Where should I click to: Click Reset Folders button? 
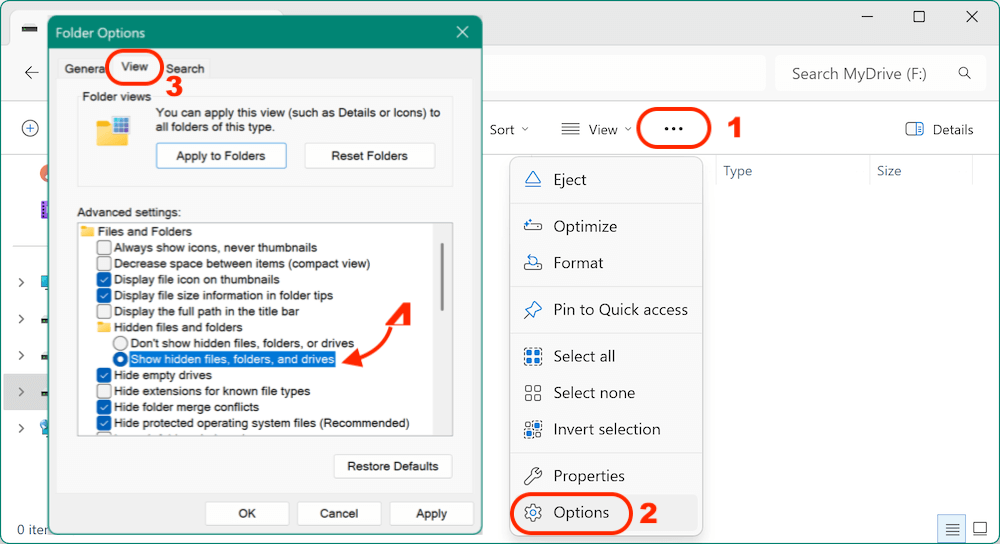369,156
